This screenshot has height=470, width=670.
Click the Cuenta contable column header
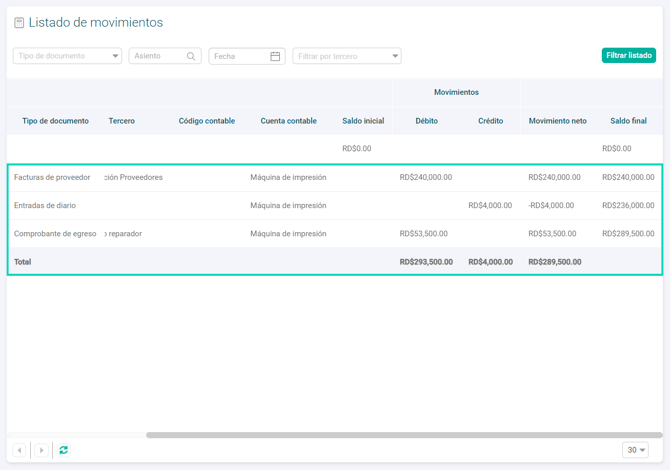[288, 121]
